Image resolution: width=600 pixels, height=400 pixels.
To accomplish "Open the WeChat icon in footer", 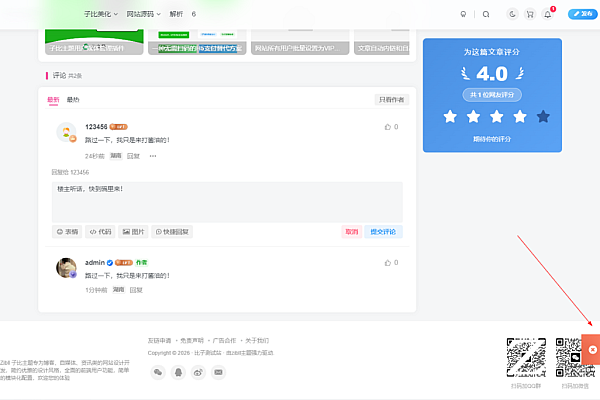I will coord(158,372).
